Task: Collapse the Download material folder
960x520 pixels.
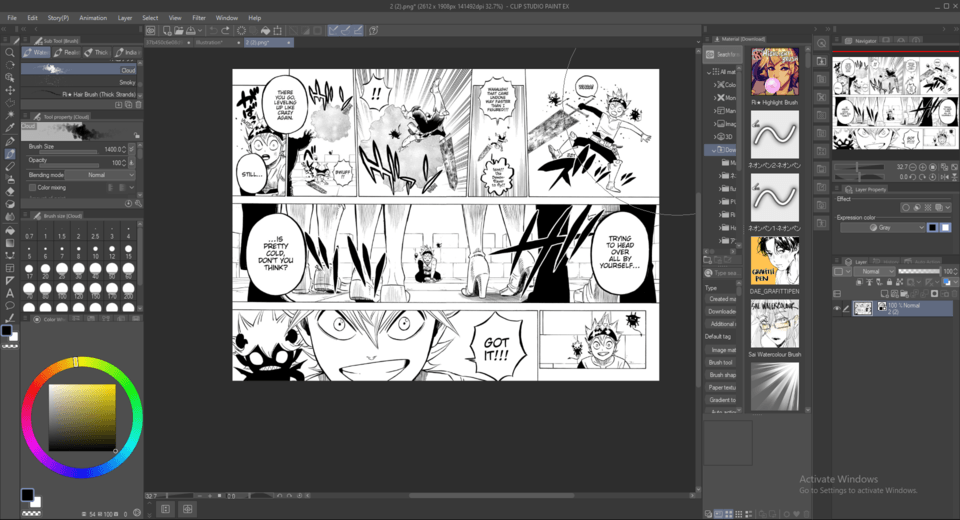Action: [713, 149]
